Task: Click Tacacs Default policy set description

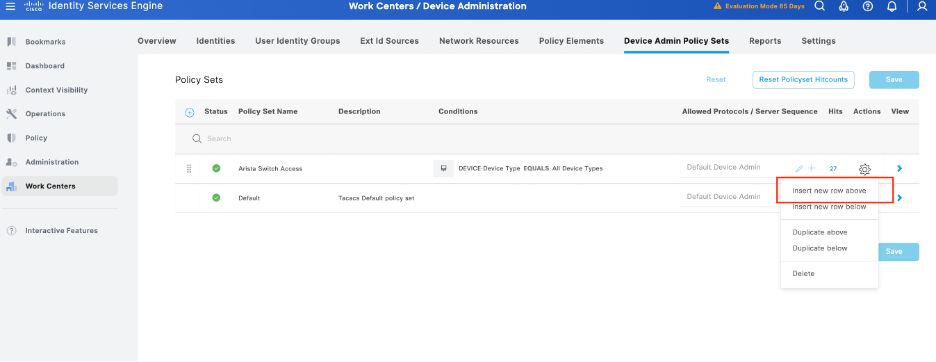Action: coord(376,198)
